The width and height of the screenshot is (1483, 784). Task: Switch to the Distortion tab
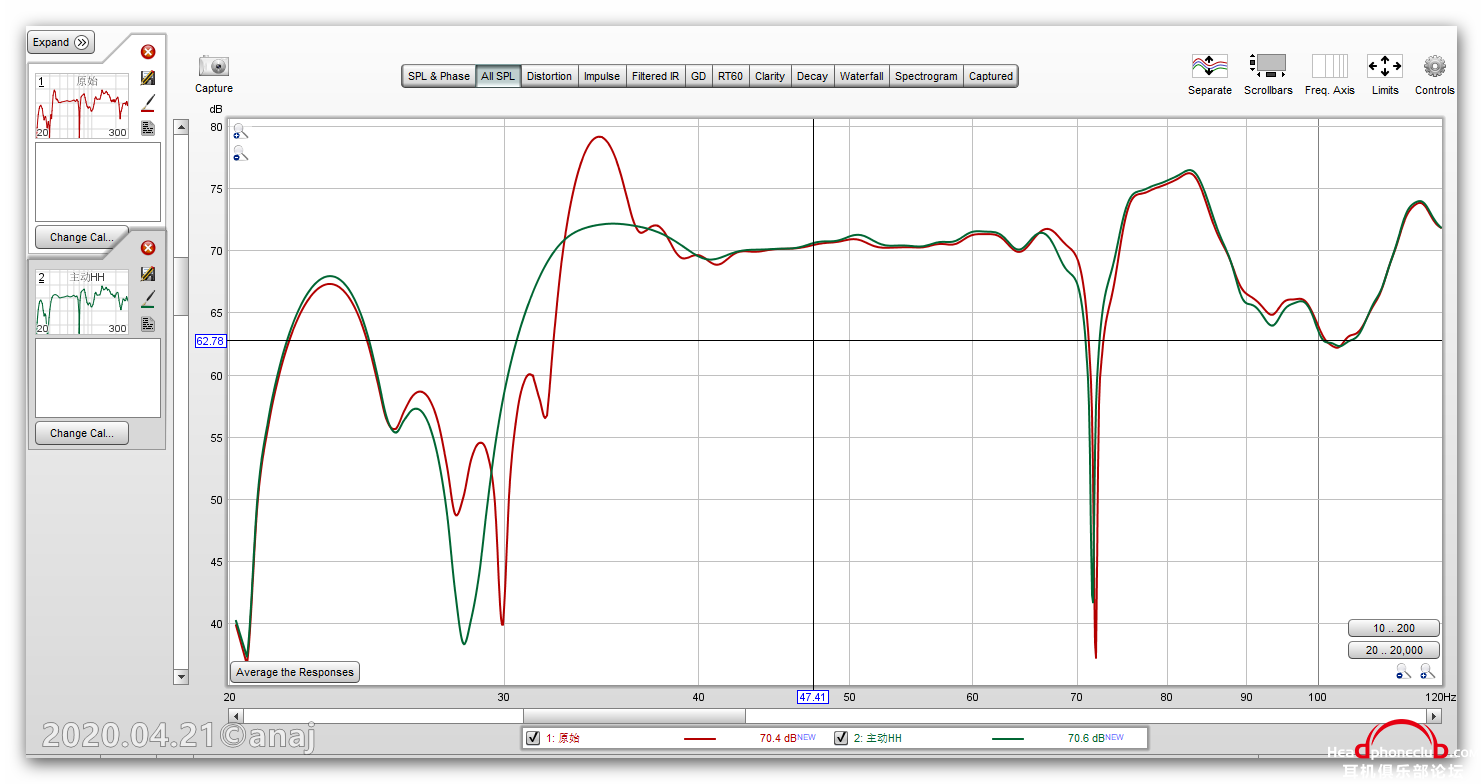coord(550,76)
